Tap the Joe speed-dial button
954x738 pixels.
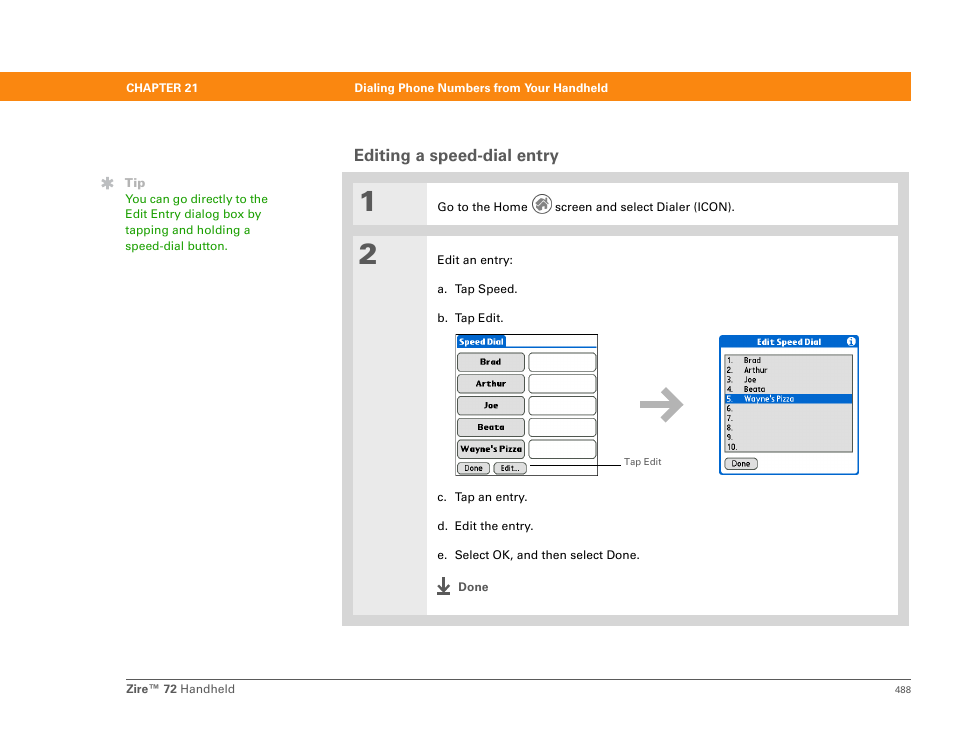(490, 406)
